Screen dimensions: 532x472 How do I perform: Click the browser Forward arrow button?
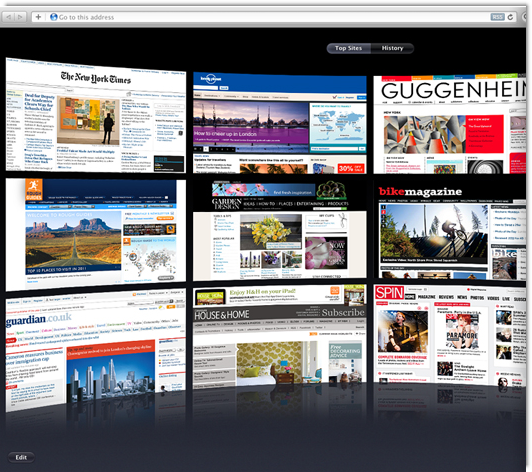(21, 17)
